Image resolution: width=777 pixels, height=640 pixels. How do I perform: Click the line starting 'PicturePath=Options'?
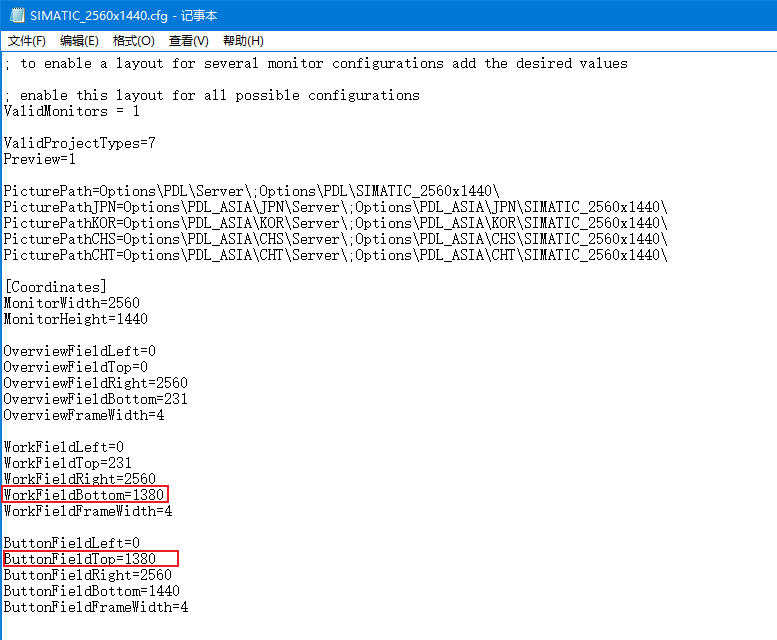click(x=251, y=191)
